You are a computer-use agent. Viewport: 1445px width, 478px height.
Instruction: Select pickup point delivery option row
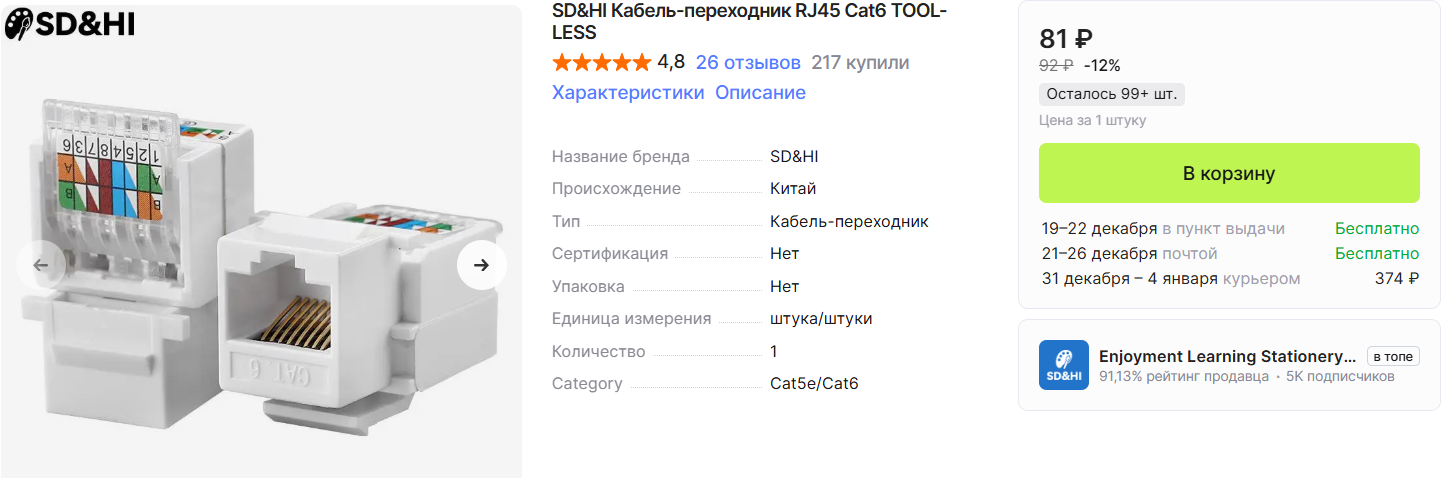coord(1229,229)
